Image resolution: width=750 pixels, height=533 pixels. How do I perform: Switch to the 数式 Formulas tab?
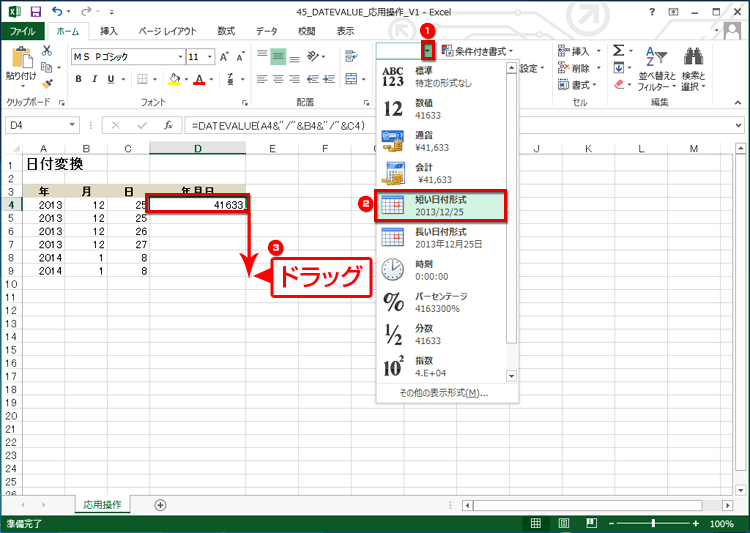[226, 31]
